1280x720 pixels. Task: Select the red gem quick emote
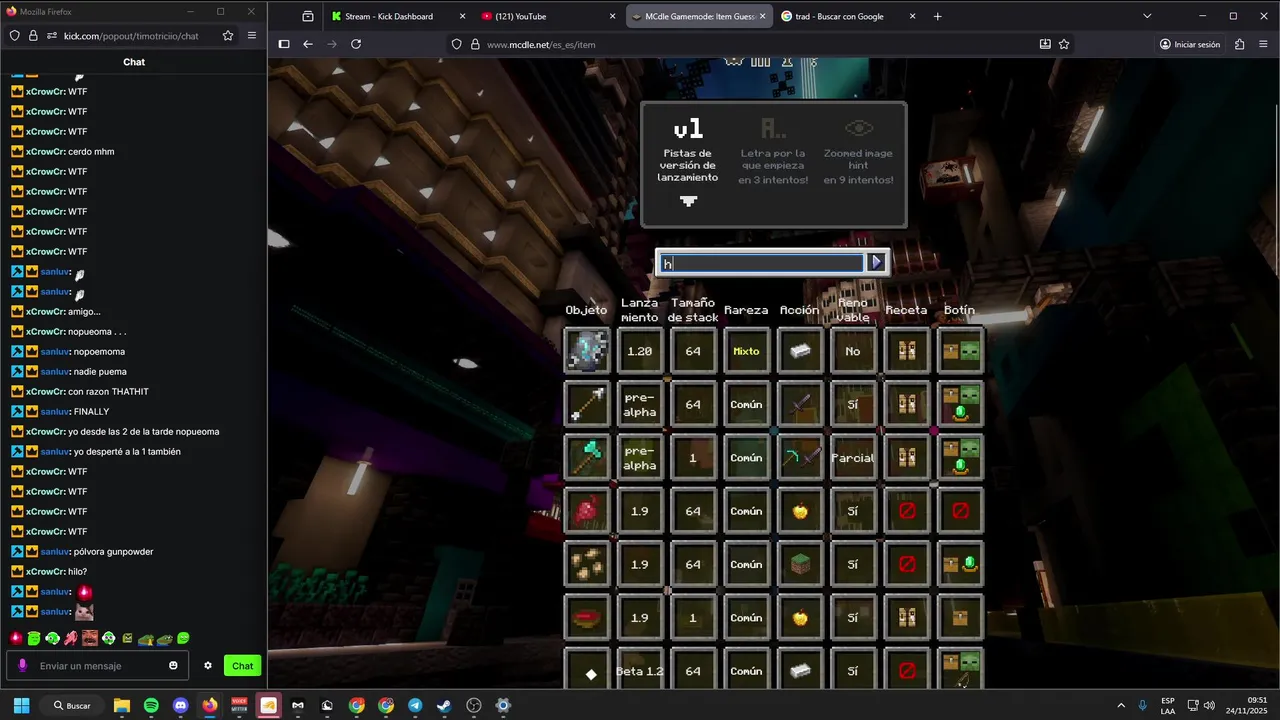click(16, 638)
